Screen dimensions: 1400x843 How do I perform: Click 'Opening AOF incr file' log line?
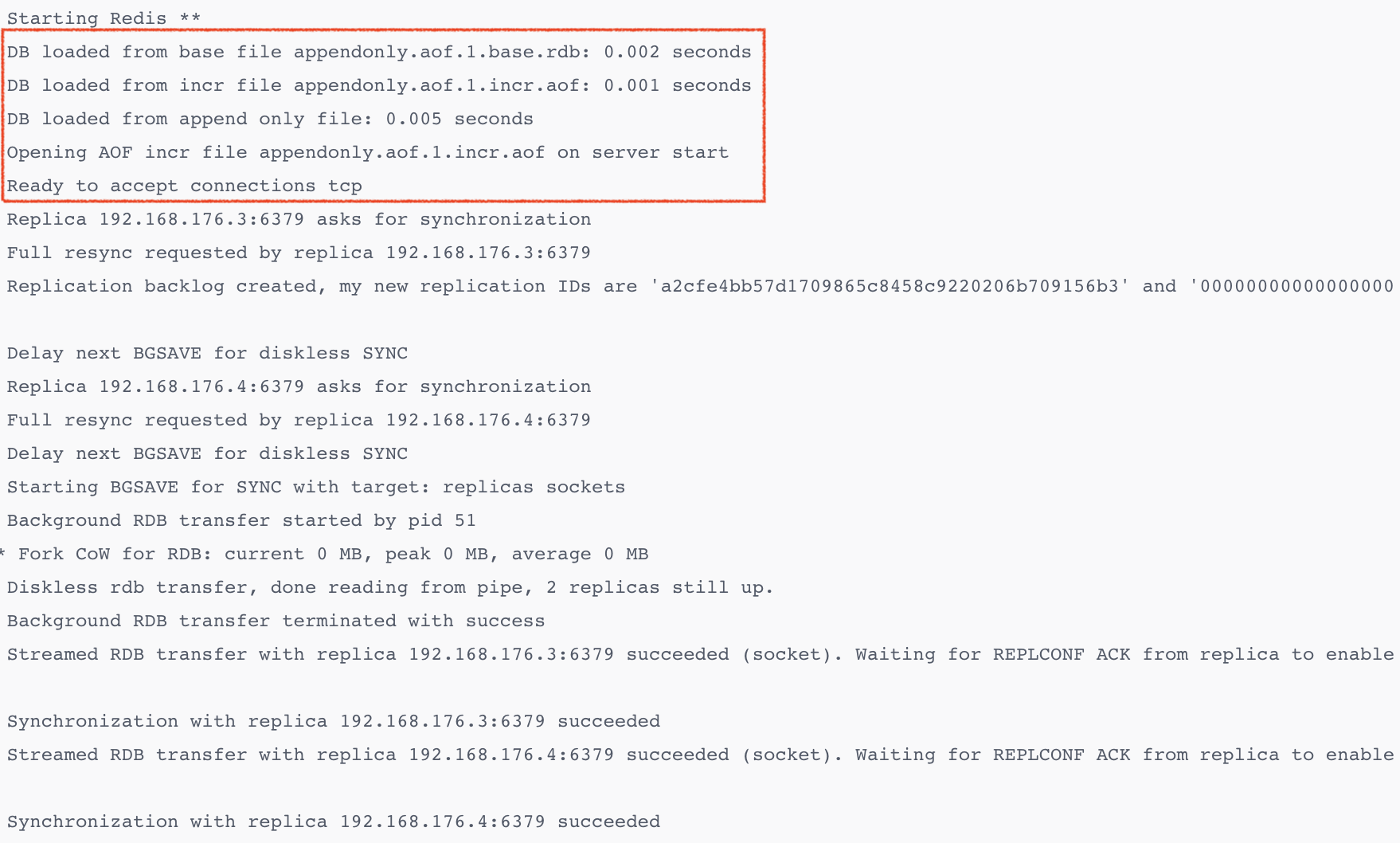(367, 152)
